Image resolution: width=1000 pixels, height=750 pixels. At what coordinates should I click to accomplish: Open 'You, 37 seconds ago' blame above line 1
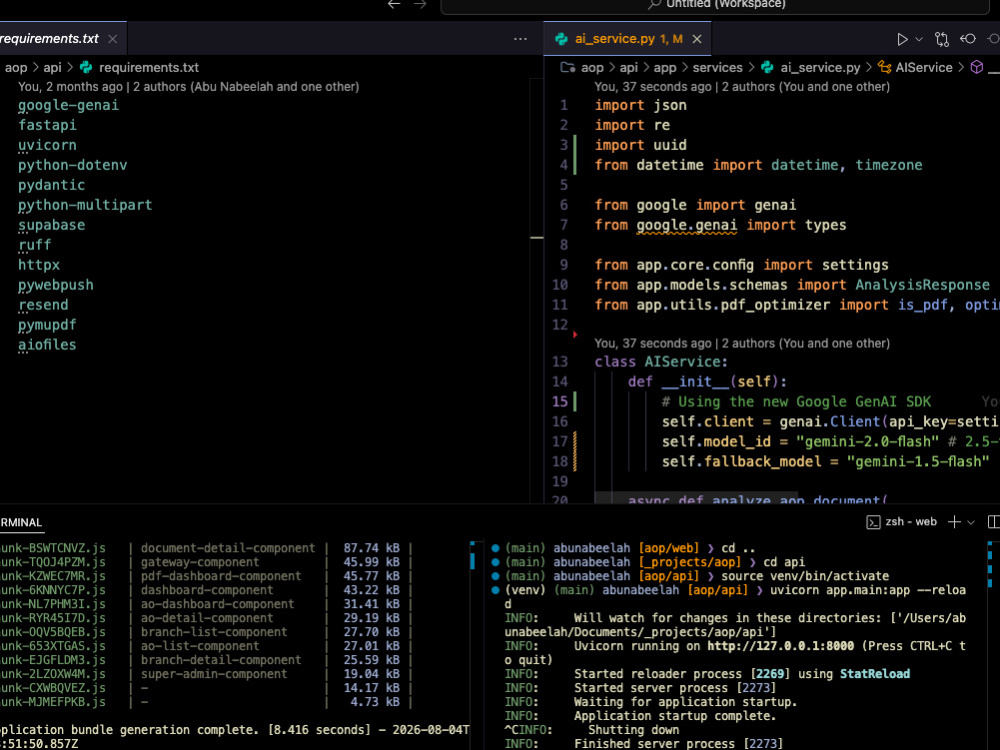pos(742,87)
